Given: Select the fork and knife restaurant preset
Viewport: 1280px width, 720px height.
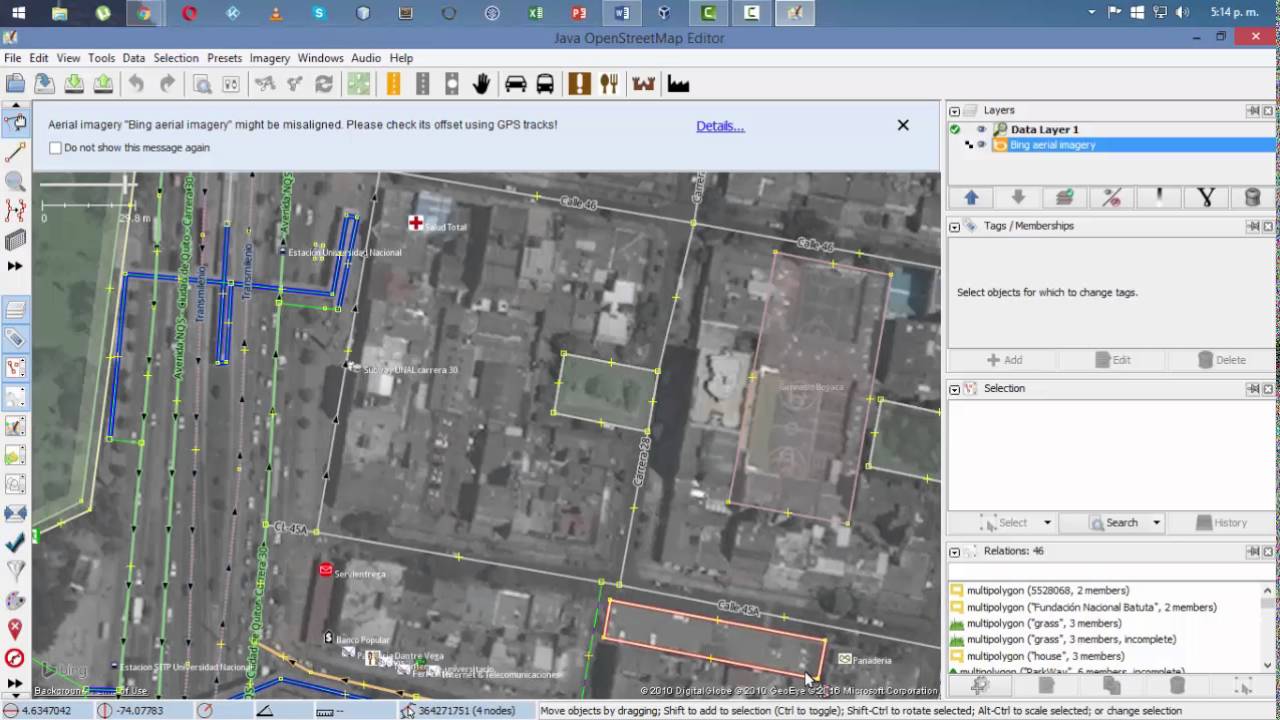Looking at the screenshot, I should click(x=608, y=84).
